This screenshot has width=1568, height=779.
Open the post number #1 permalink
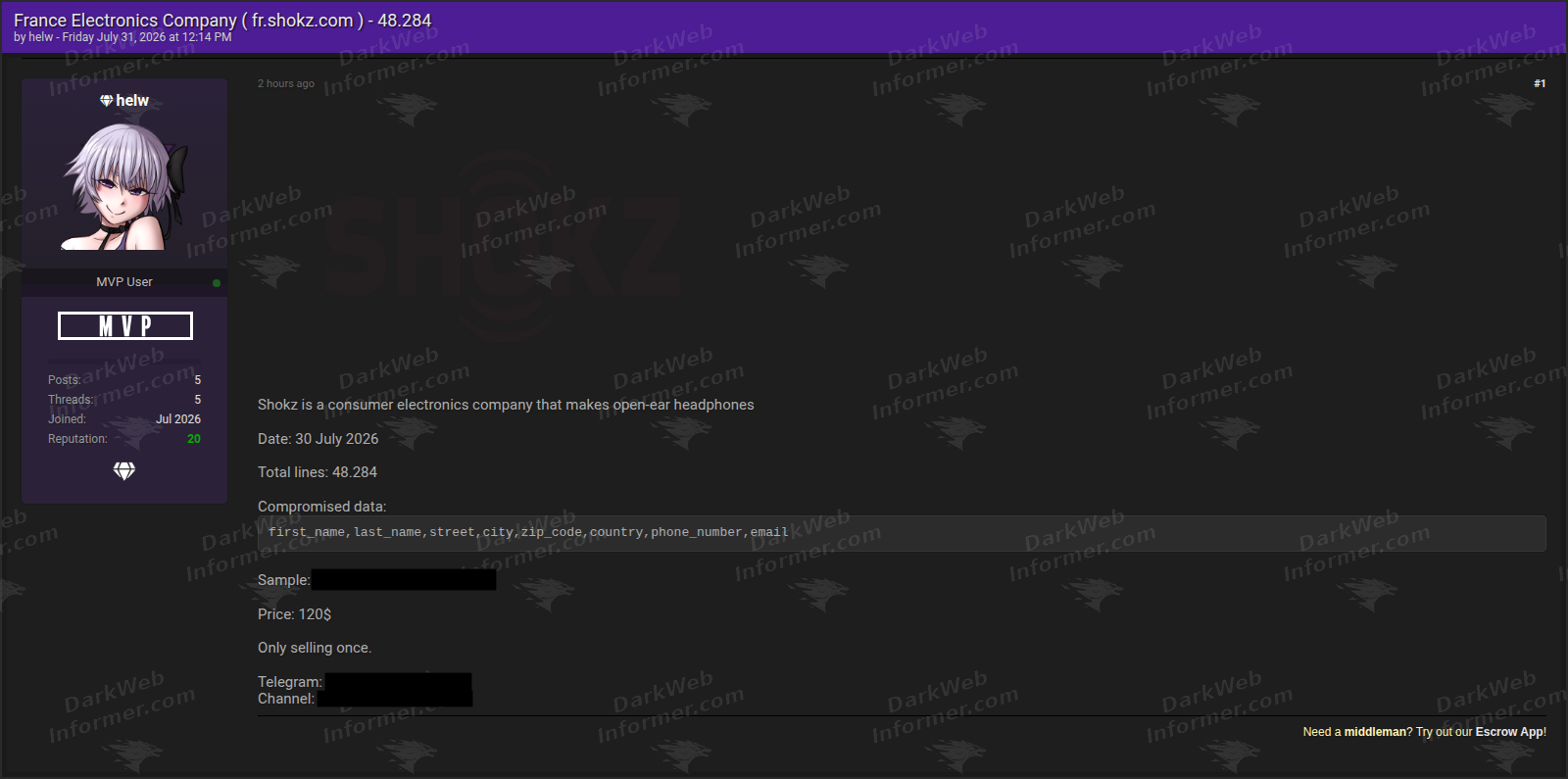point(1540,83)
